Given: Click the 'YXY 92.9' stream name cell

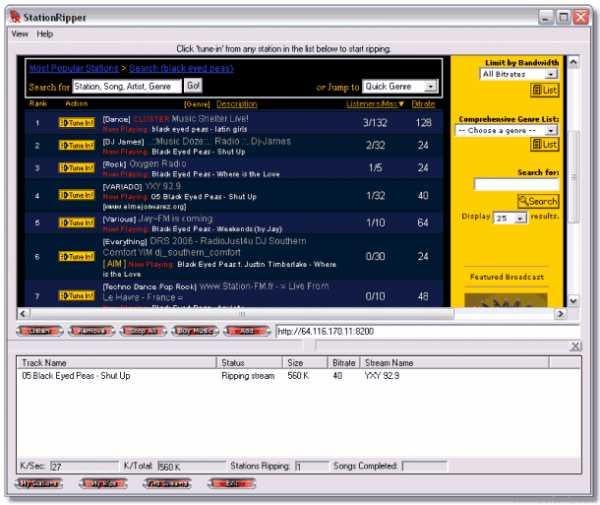Looking at the screenshot, I should point(382,376).
